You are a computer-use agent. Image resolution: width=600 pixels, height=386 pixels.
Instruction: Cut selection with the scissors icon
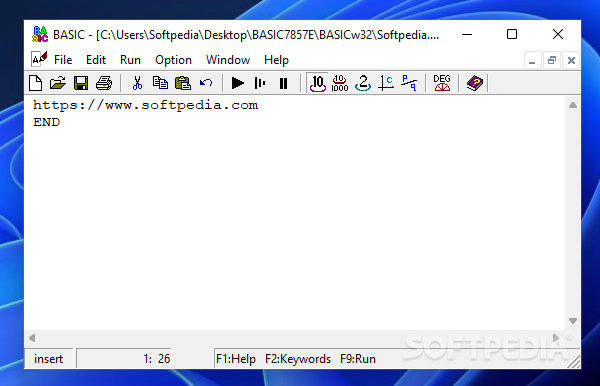[x=137, y=83]
